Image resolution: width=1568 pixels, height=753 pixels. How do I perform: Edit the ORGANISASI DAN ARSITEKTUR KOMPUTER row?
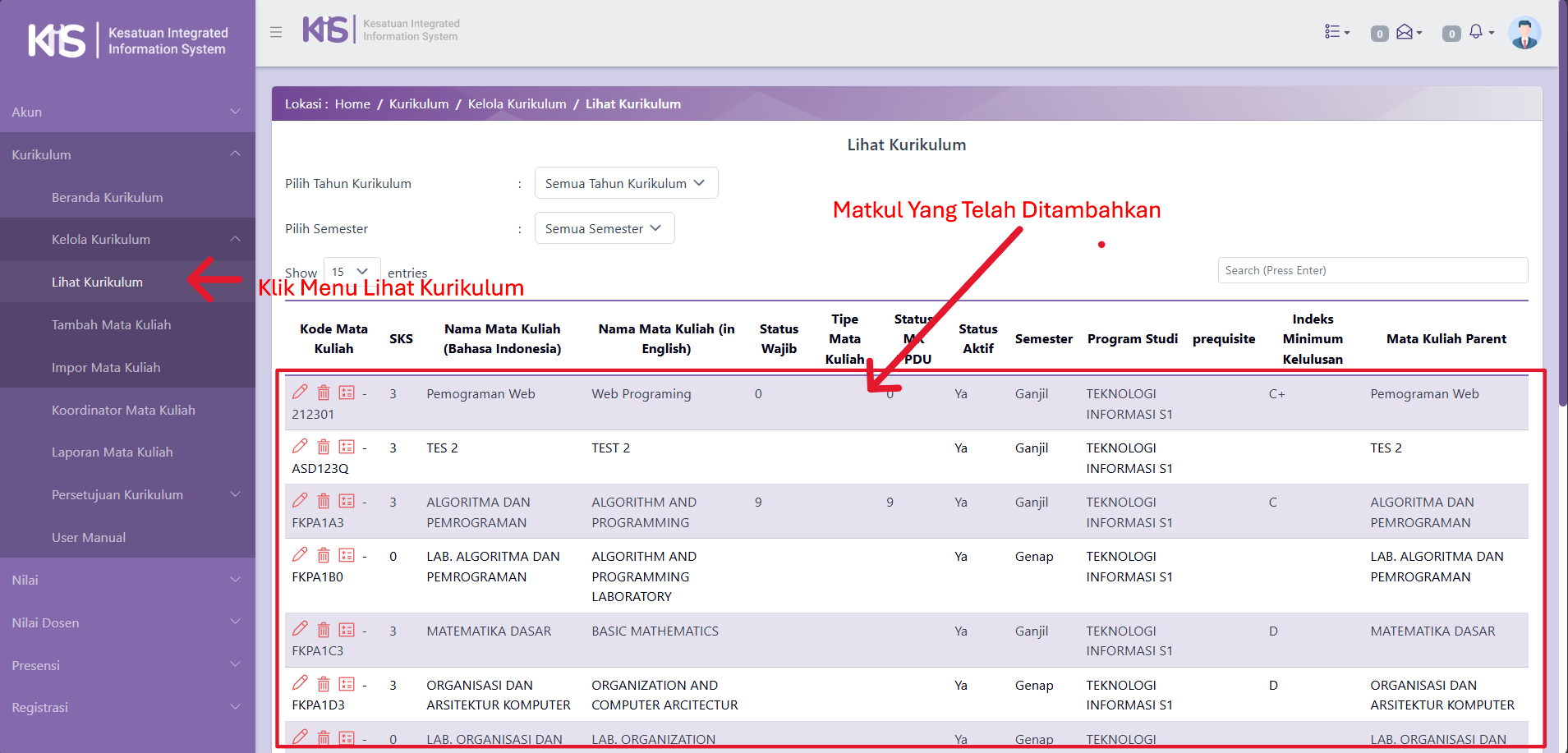[x=300, y=683]
